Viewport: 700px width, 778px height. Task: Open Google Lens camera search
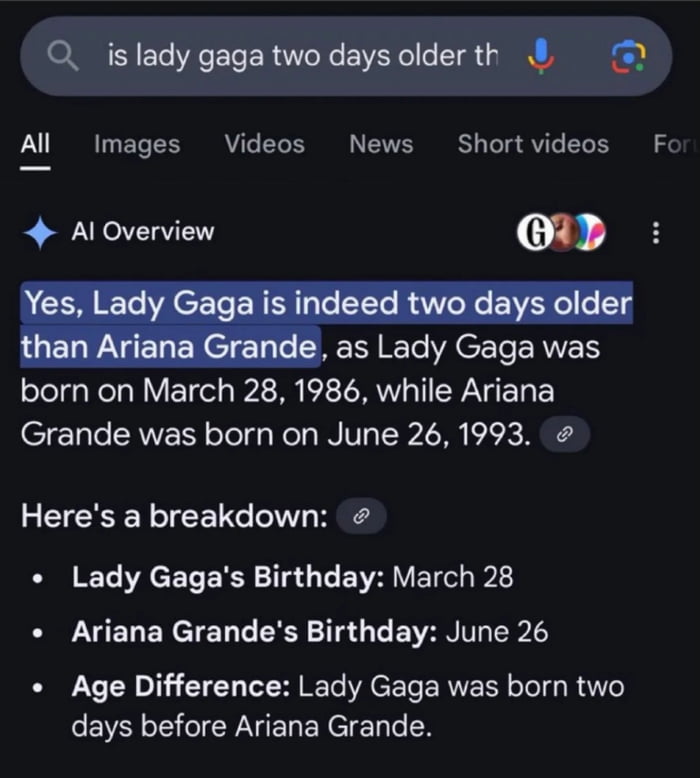click(628, 57)
